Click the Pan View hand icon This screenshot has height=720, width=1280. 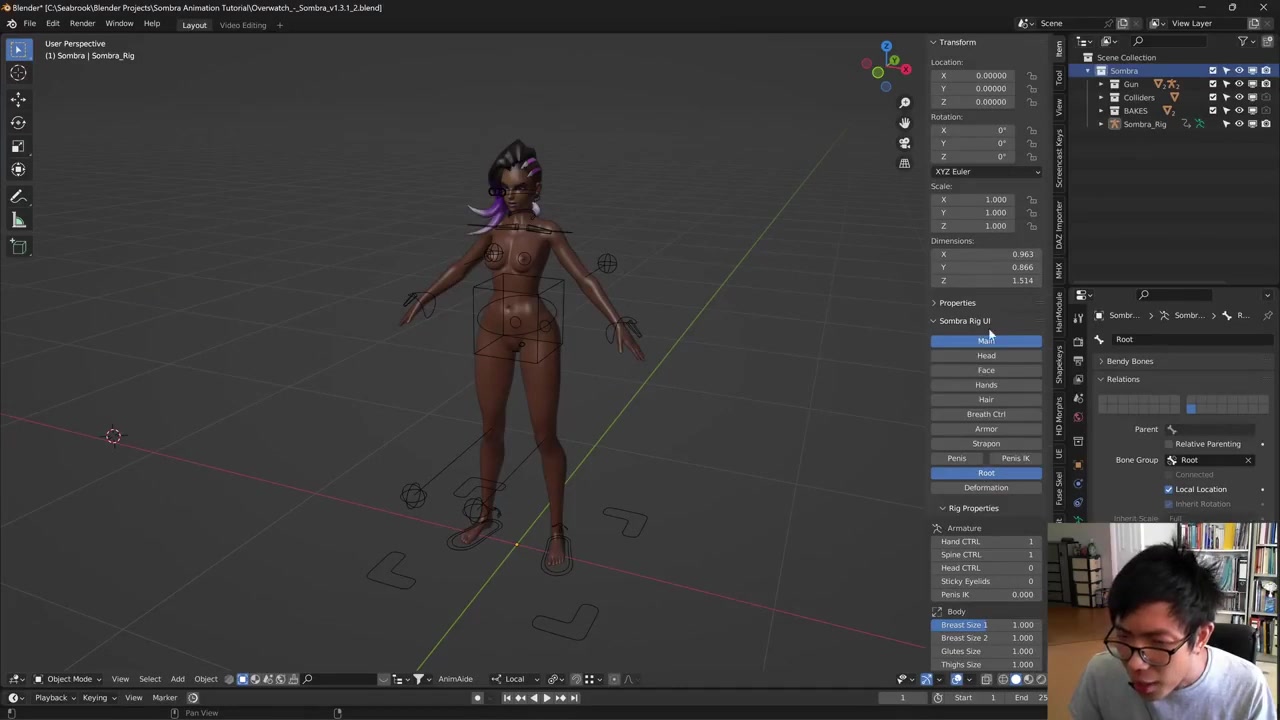(x=904, y=123)
